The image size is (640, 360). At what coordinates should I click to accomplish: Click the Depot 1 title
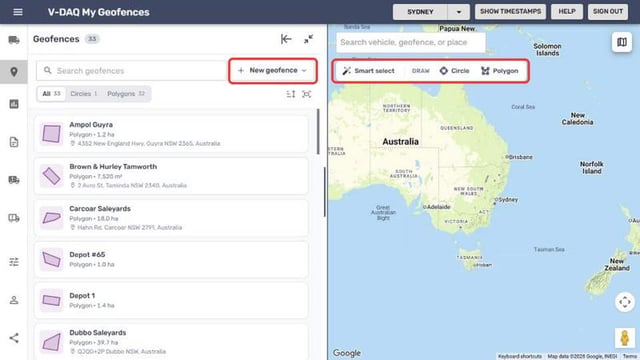click(82, 296)
